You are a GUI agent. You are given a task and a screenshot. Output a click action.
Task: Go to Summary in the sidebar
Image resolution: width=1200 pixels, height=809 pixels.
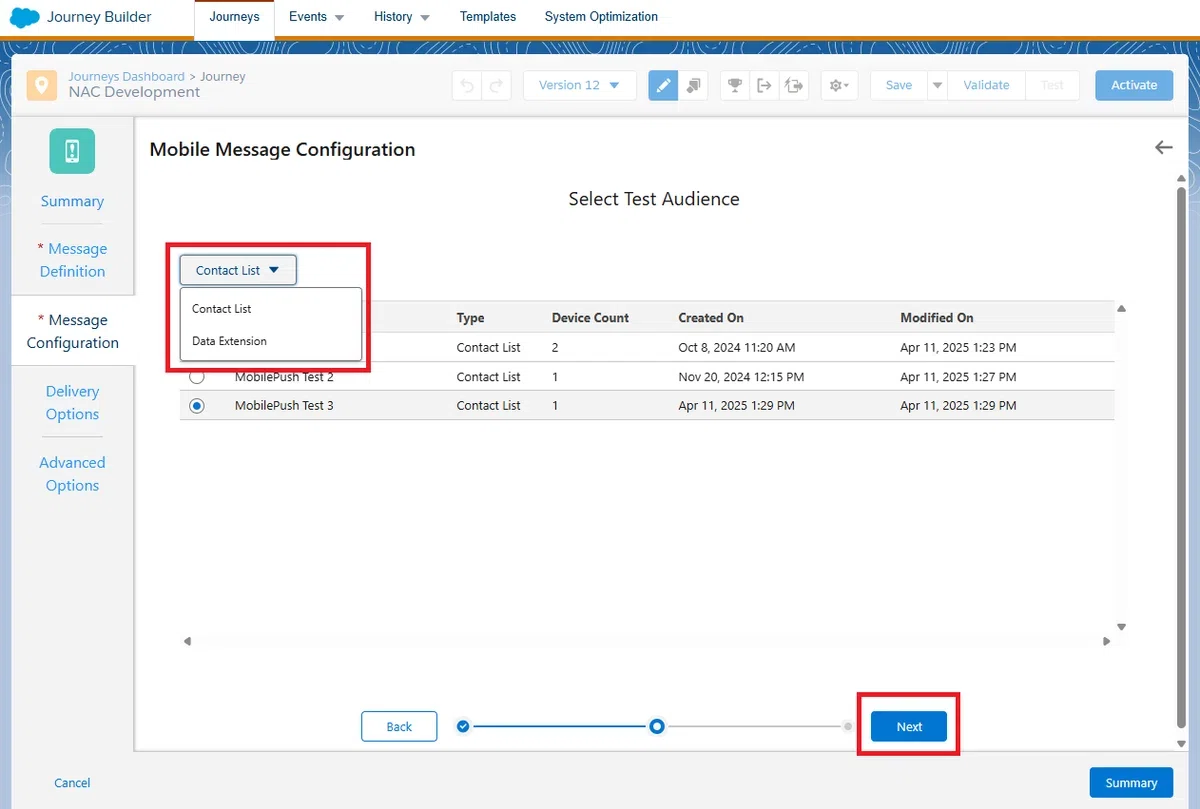(72, 201)
